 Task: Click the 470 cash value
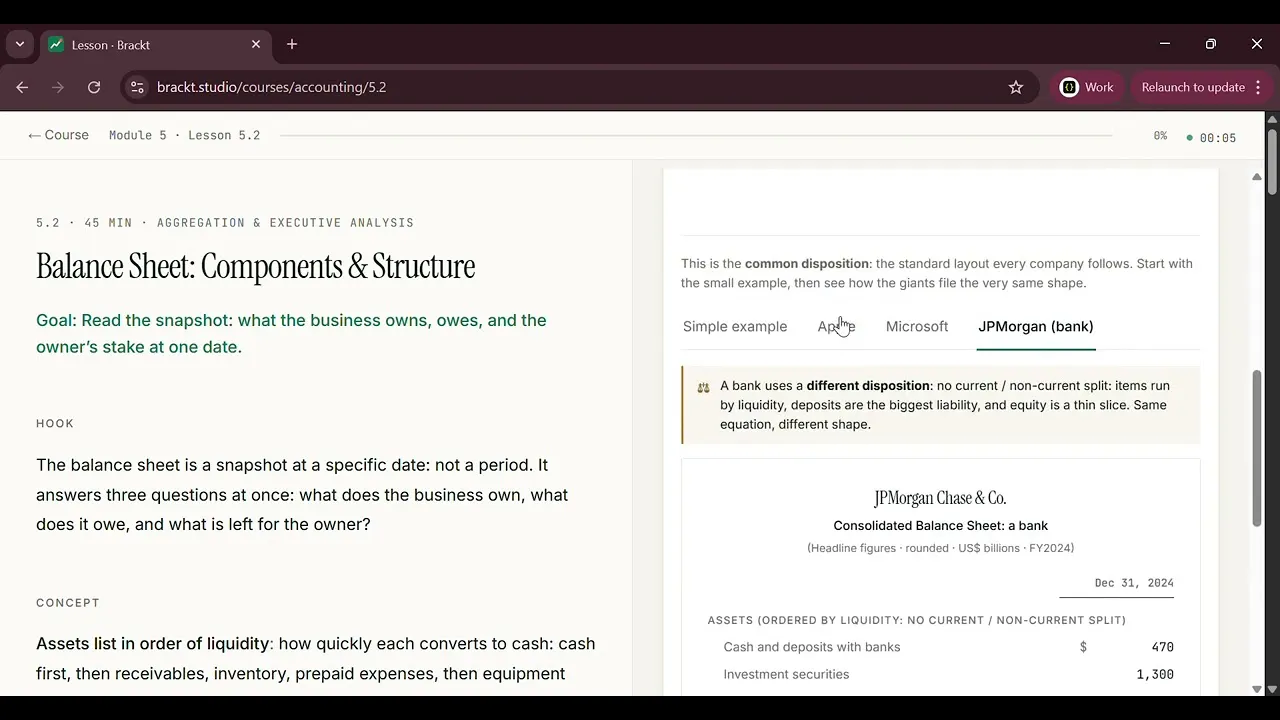coord(1162,647)
